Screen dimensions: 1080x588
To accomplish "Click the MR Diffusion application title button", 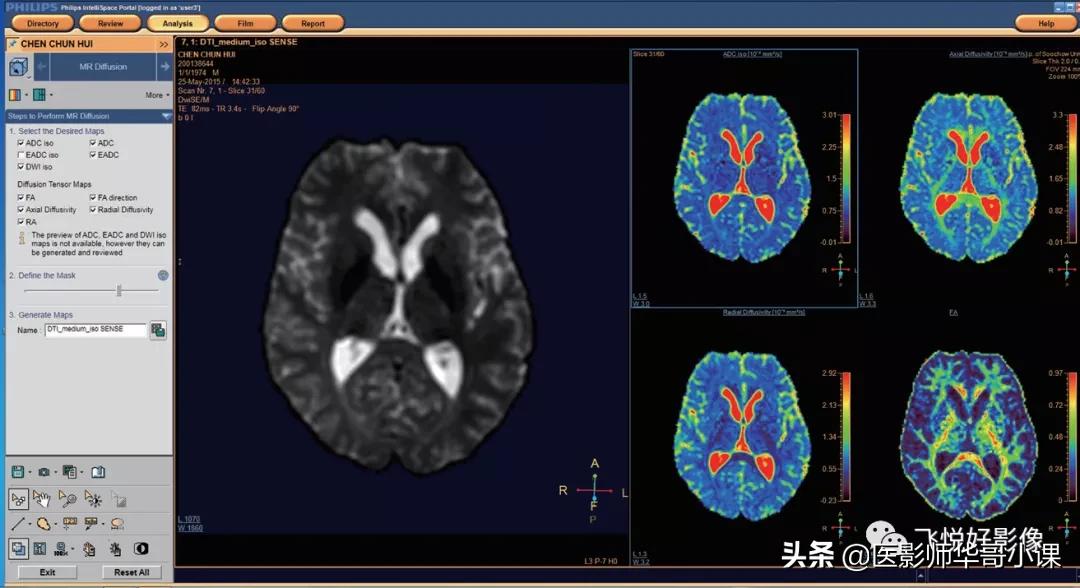I will point(103,67).
